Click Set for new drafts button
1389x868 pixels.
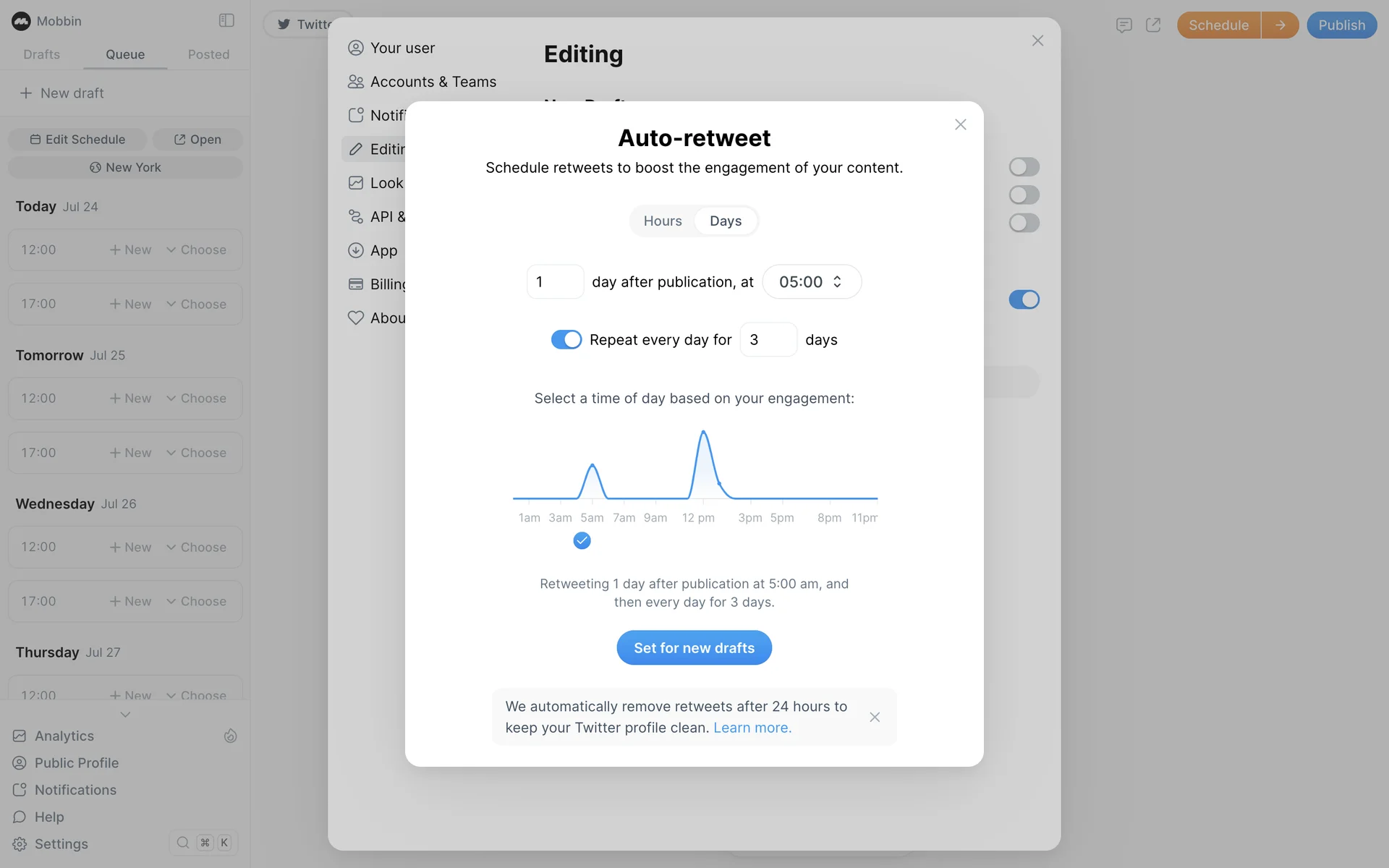[694, 648]
